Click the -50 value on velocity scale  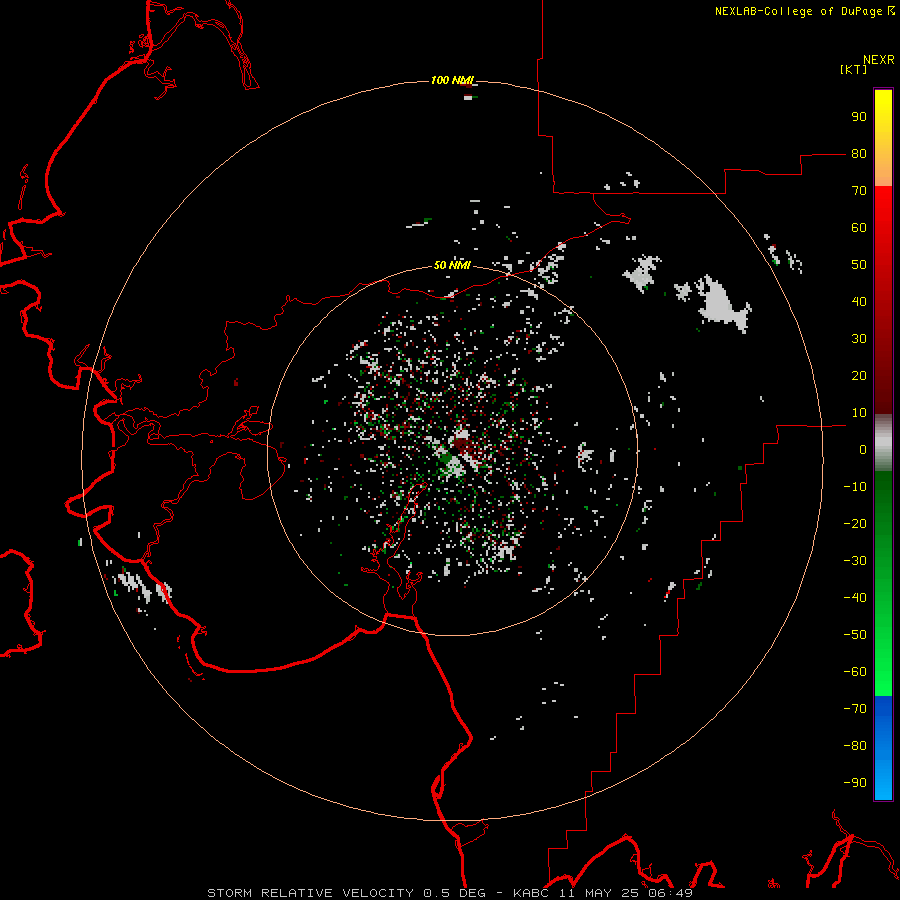pos(855,635)
